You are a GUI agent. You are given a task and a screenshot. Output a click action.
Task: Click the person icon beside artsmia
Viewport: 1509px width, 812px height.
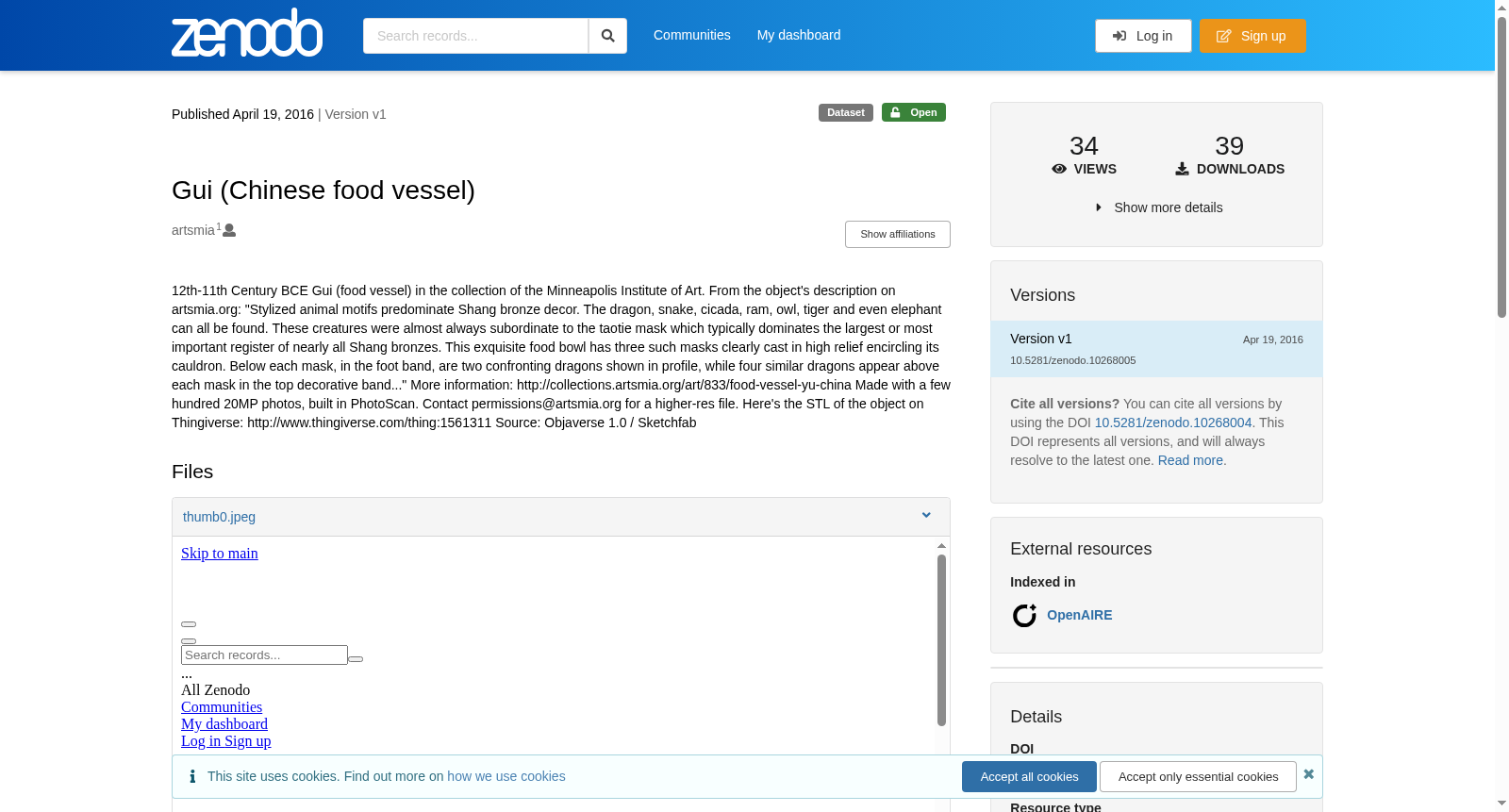coord(229,230)
